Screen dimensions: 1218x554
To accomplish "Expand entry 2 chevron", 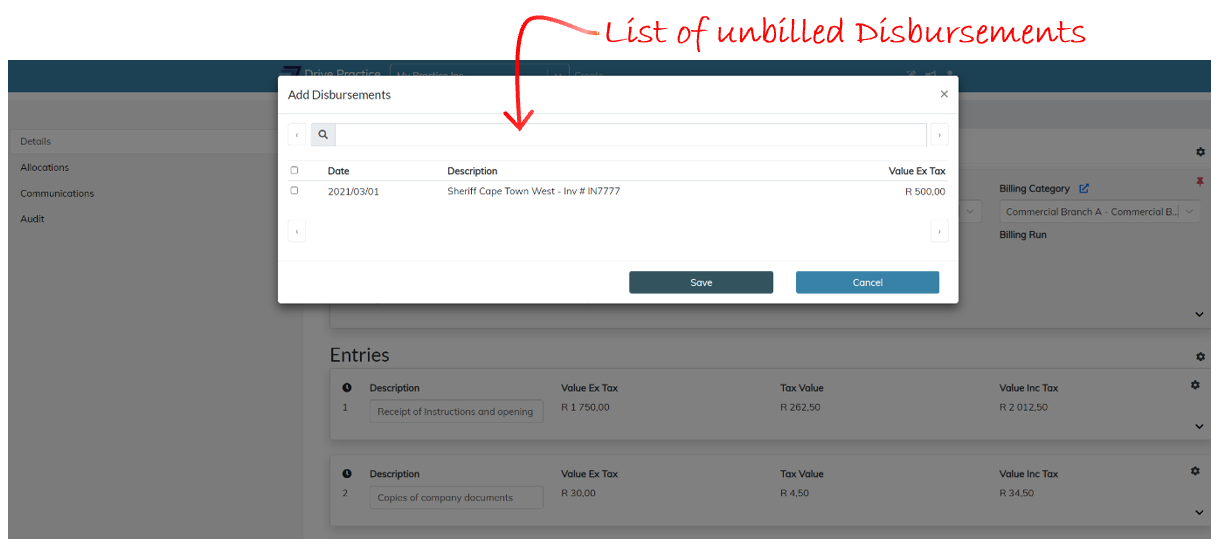I will point(1200,512).
